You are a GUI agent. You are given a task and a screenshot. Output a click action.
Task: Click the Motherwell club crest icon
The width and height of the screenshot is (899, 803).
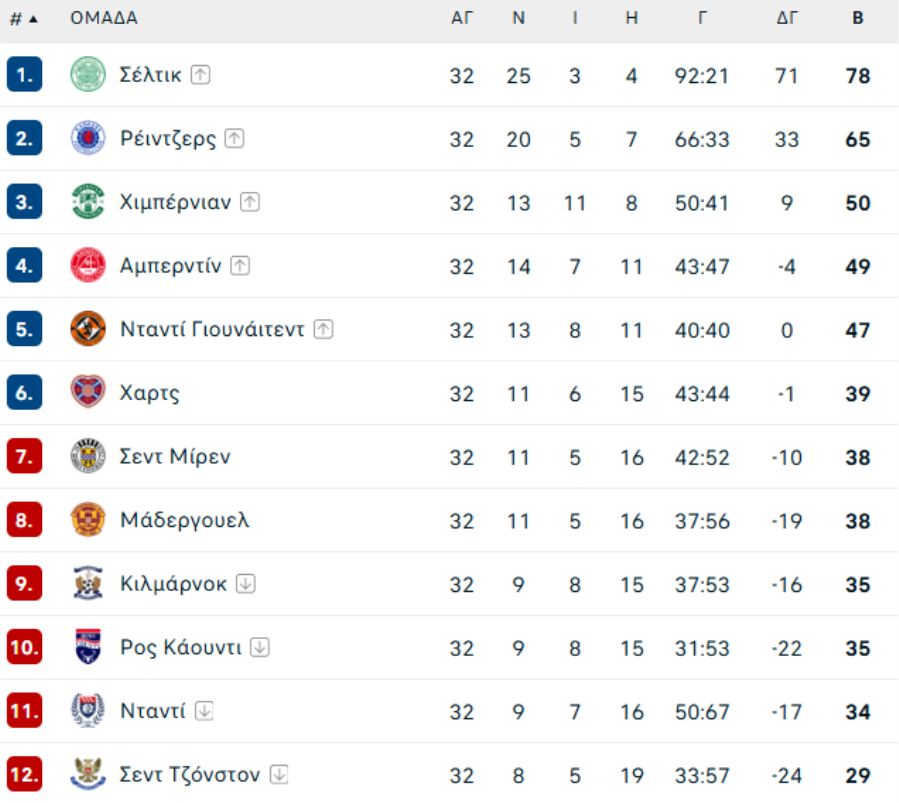pyautogui.click(x=88, y=520)
